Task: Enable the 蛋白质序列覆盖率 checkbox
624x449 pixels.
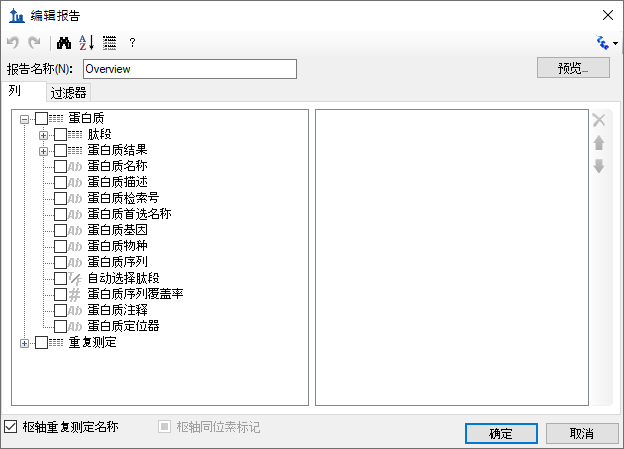Action: (x=60, y=294)
